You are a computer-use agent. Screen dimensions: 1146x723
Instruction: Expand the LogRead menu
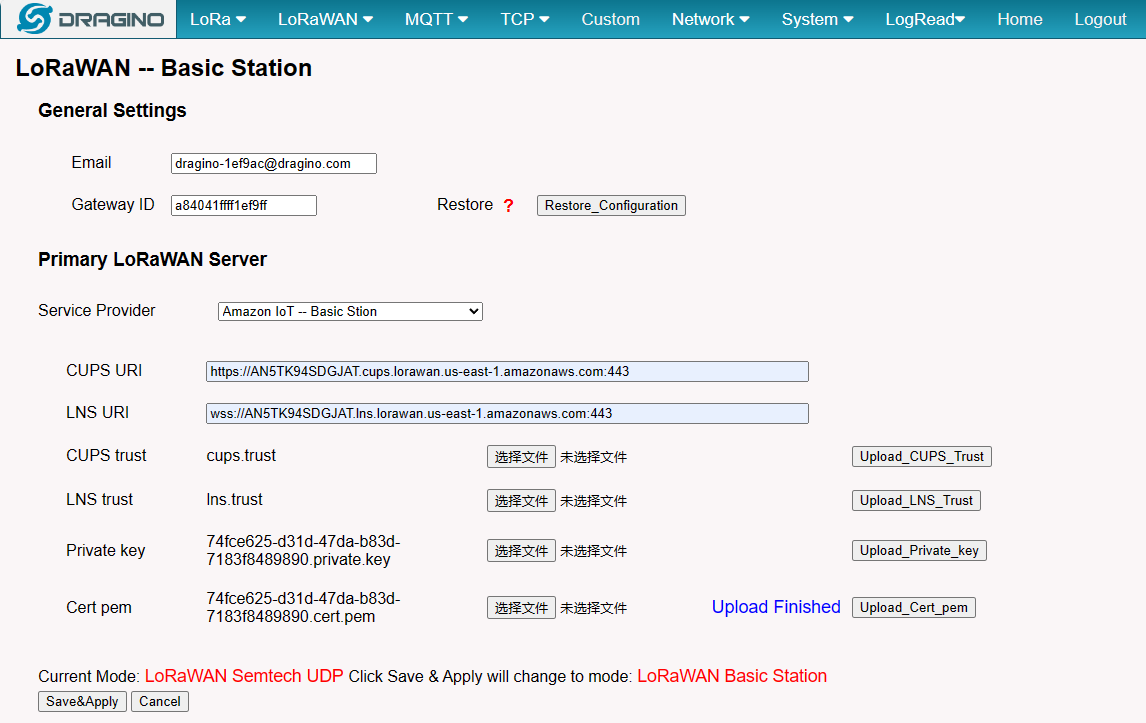point(925,19)
